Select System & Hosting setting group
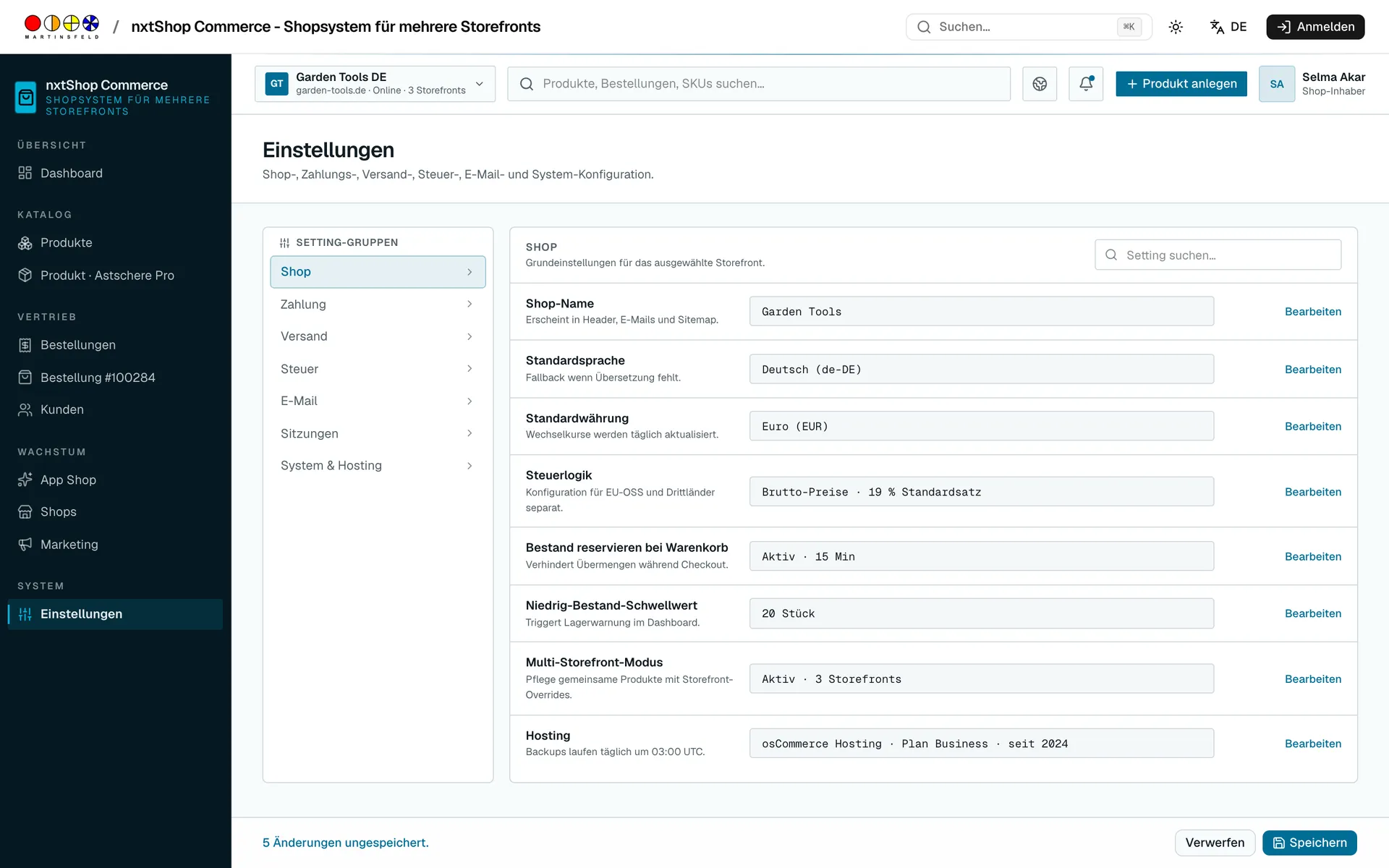Screen dimensions: 1389x868 (x=378, y=466)
